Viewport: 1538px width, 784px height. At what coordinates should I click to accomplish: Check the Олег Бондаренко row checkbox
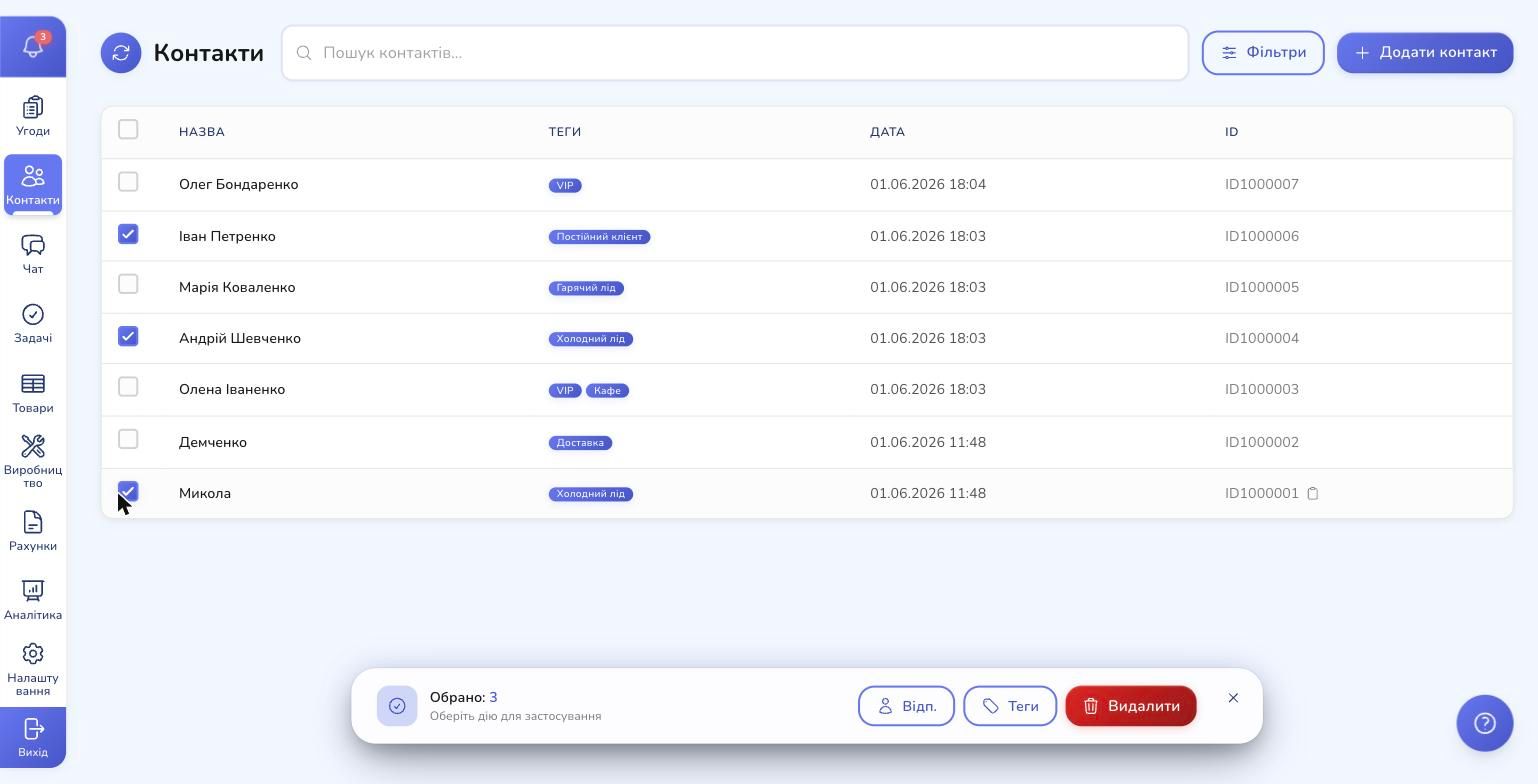point(128,182)
